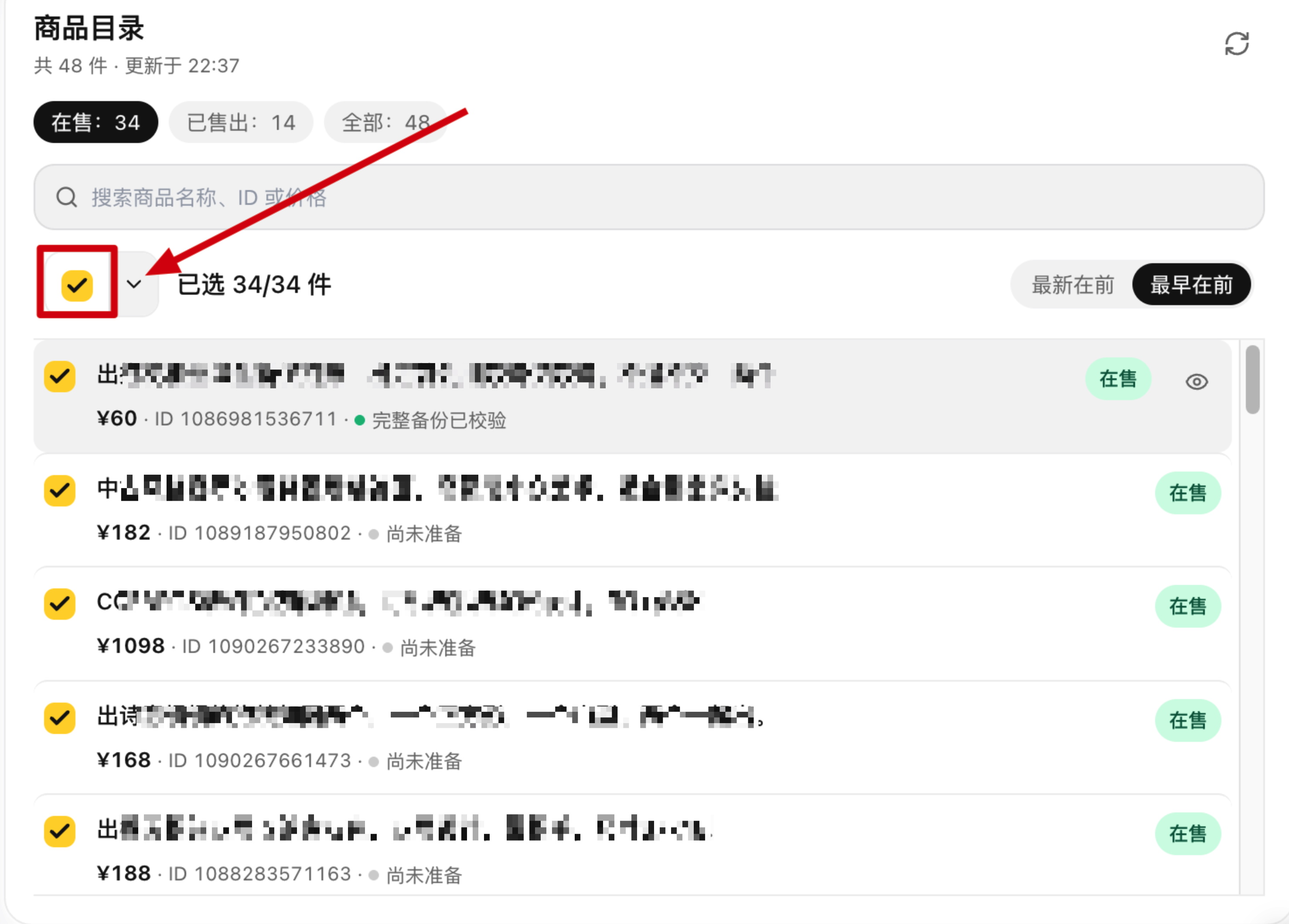Click the 在售 badge on ¥182 item
This screenshot has width=1289, height=924.
(x=1187, y=493)
